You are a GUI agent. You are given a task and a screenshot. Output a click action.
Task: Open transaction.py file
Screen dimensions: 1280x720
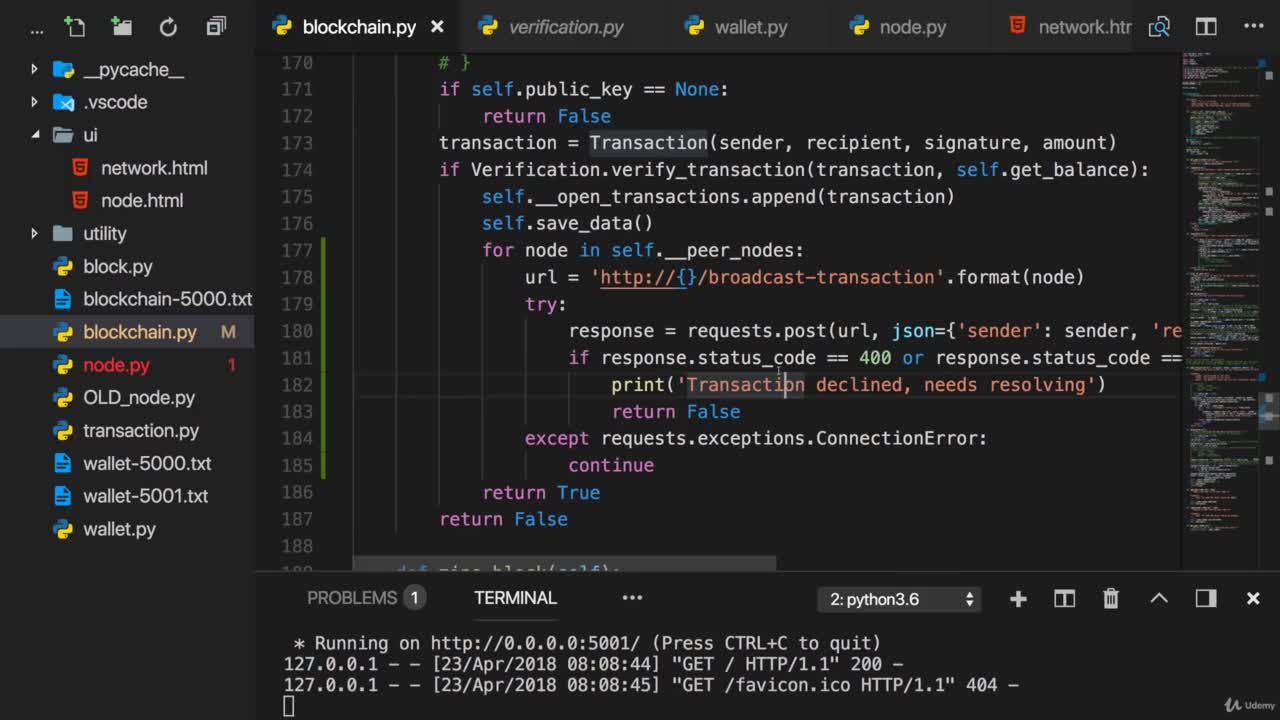pos(141,430)
